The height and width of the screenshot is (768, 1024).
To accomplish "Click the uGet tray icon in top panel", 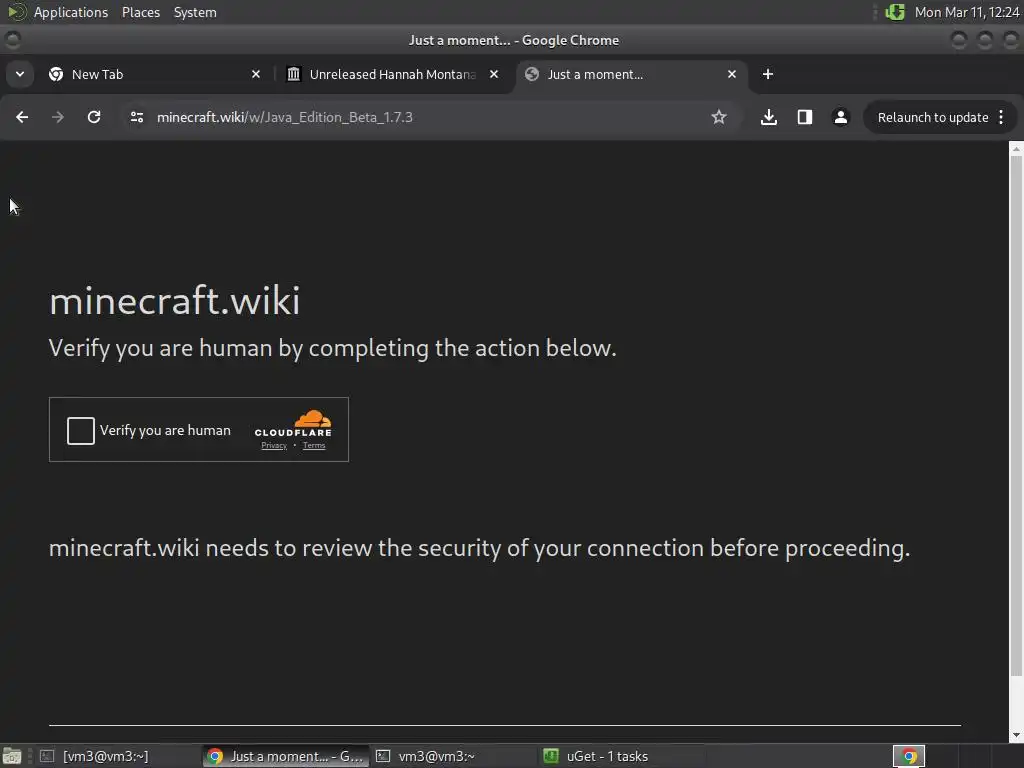I will [895, 12].
